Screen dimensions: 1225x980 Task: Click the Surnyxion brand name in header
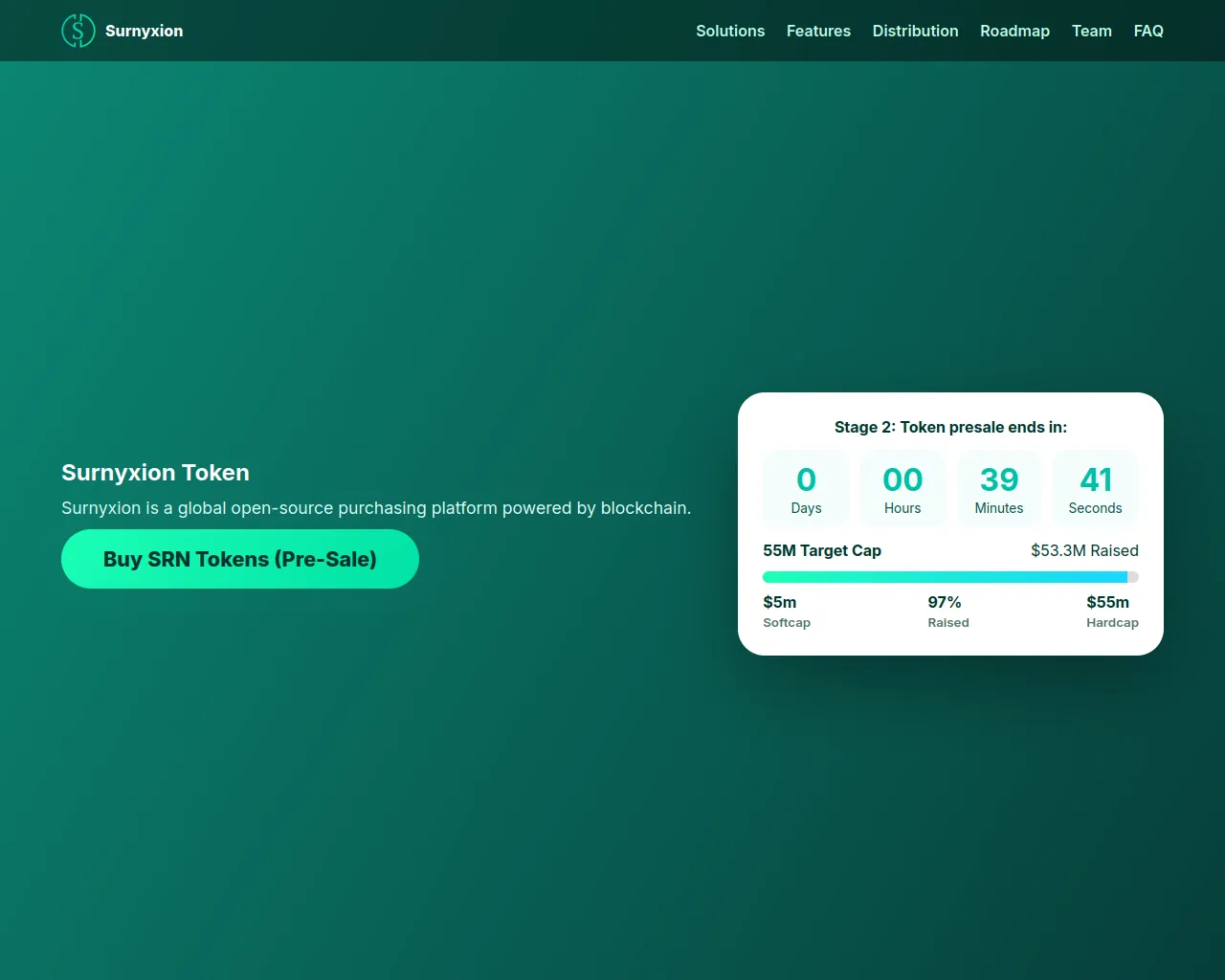(144, 31)
